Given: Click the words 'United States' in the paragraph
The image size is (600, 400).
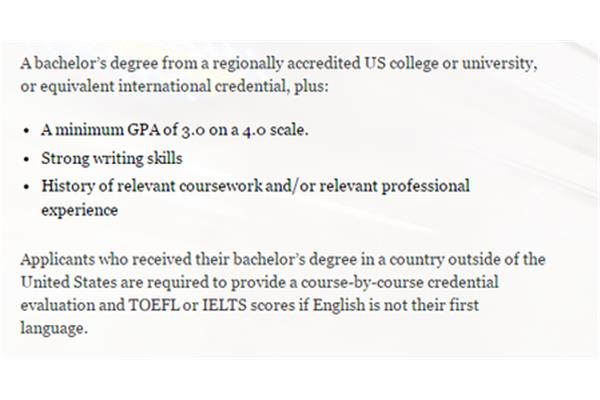Looking at the screenshot, I should (x=68, y=282).
